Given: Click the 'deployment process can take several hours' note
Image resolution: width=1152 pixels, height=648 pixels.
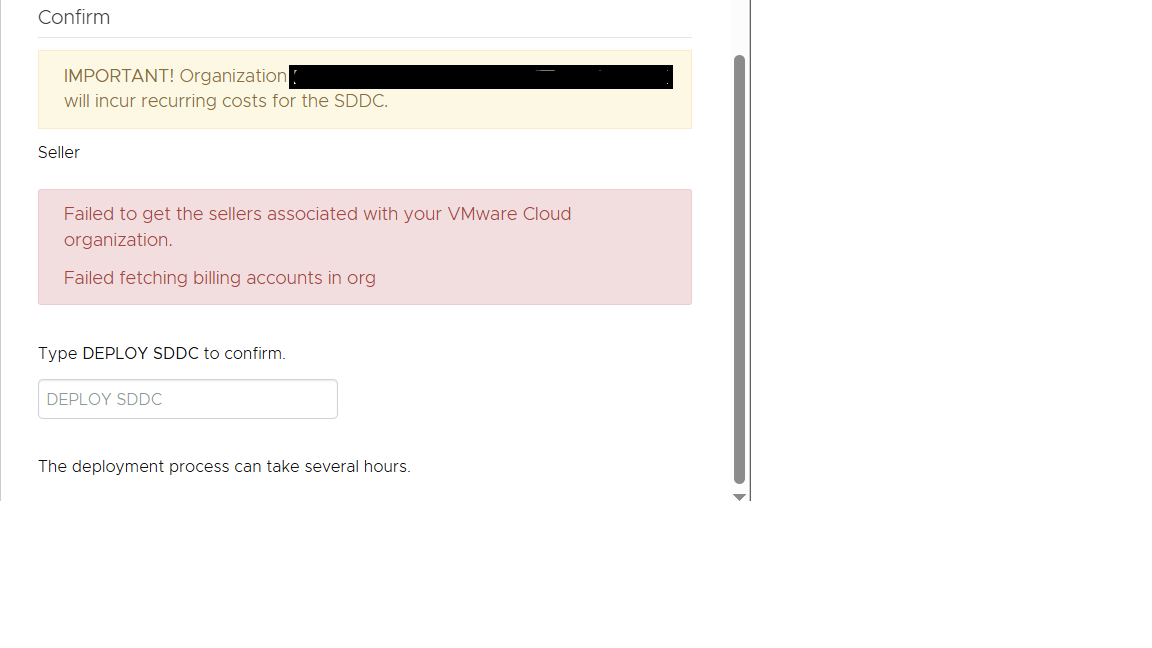Looking at the screenshot, I should click(x=224, y=466).
